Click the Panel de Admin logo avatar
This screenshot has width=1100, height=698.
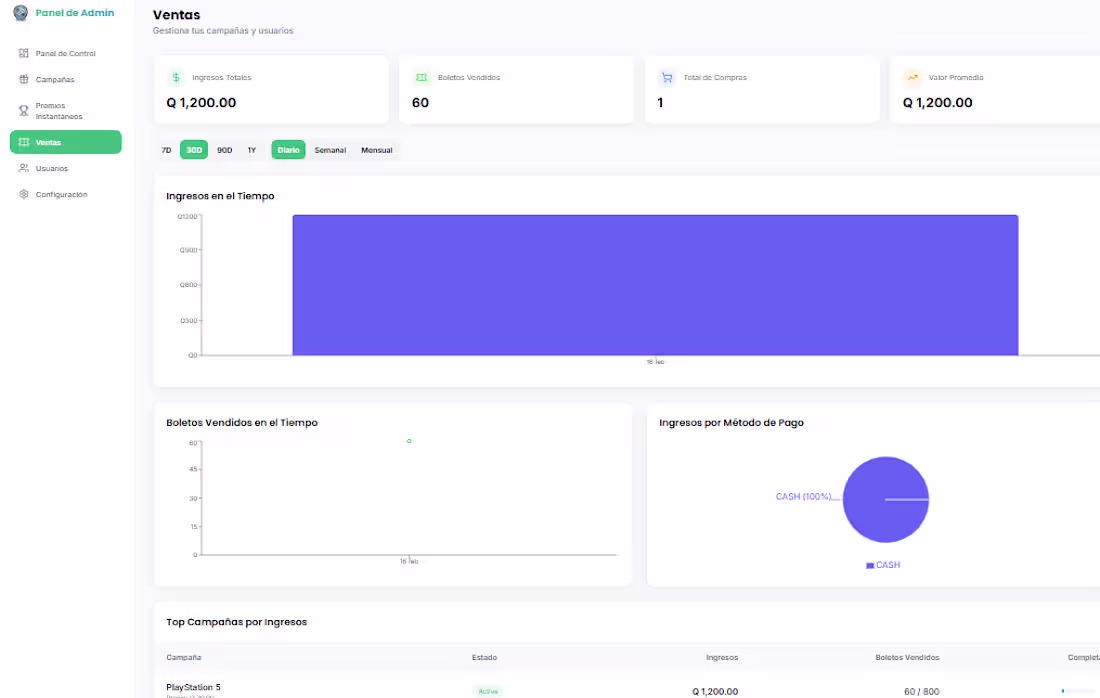pyautogui.click(x=20, y=13)
